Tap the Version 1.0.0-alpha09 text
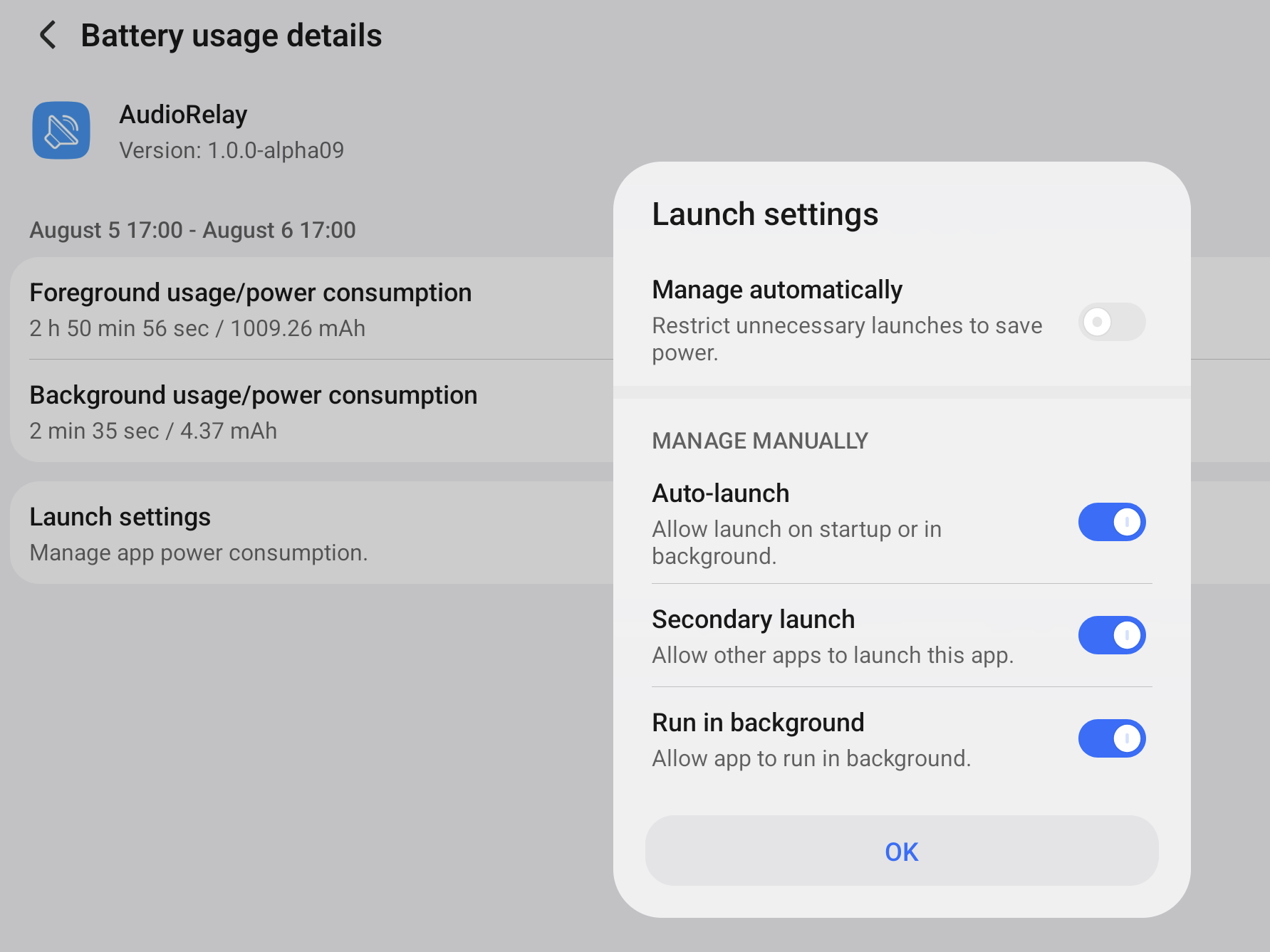 point(231,150)
